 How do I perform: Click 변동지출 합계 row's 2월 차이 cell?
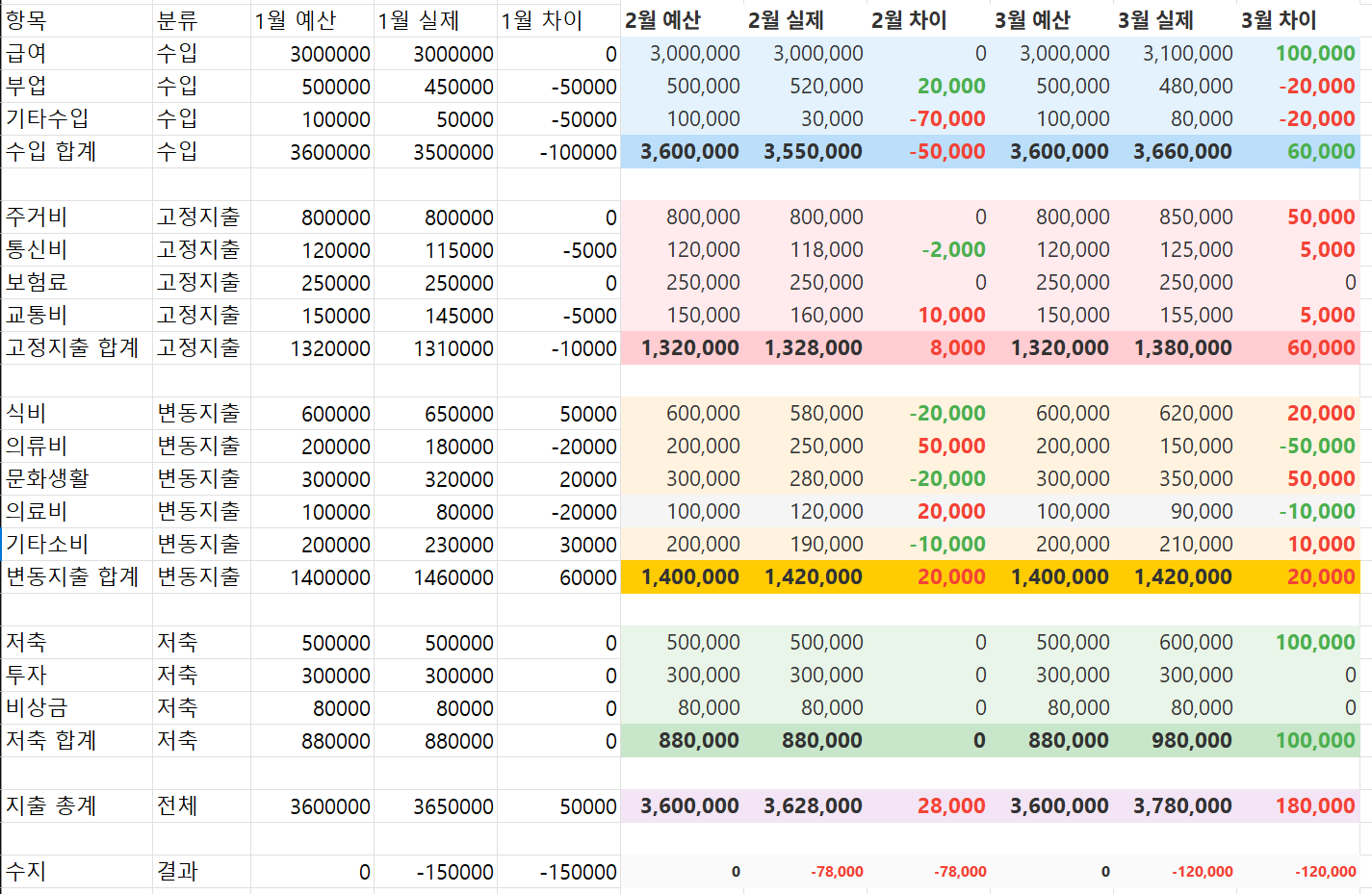(x=928, y=577)
